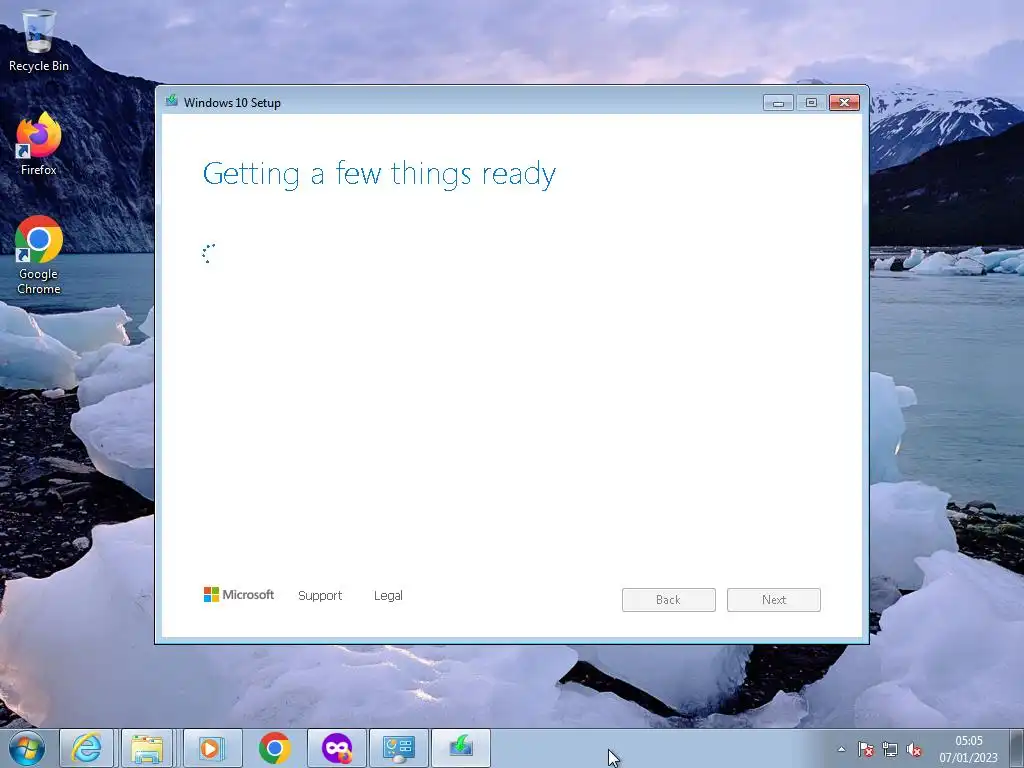
Task: Select the Google Chrome desktop shortcut
Action: pos(39,255)
